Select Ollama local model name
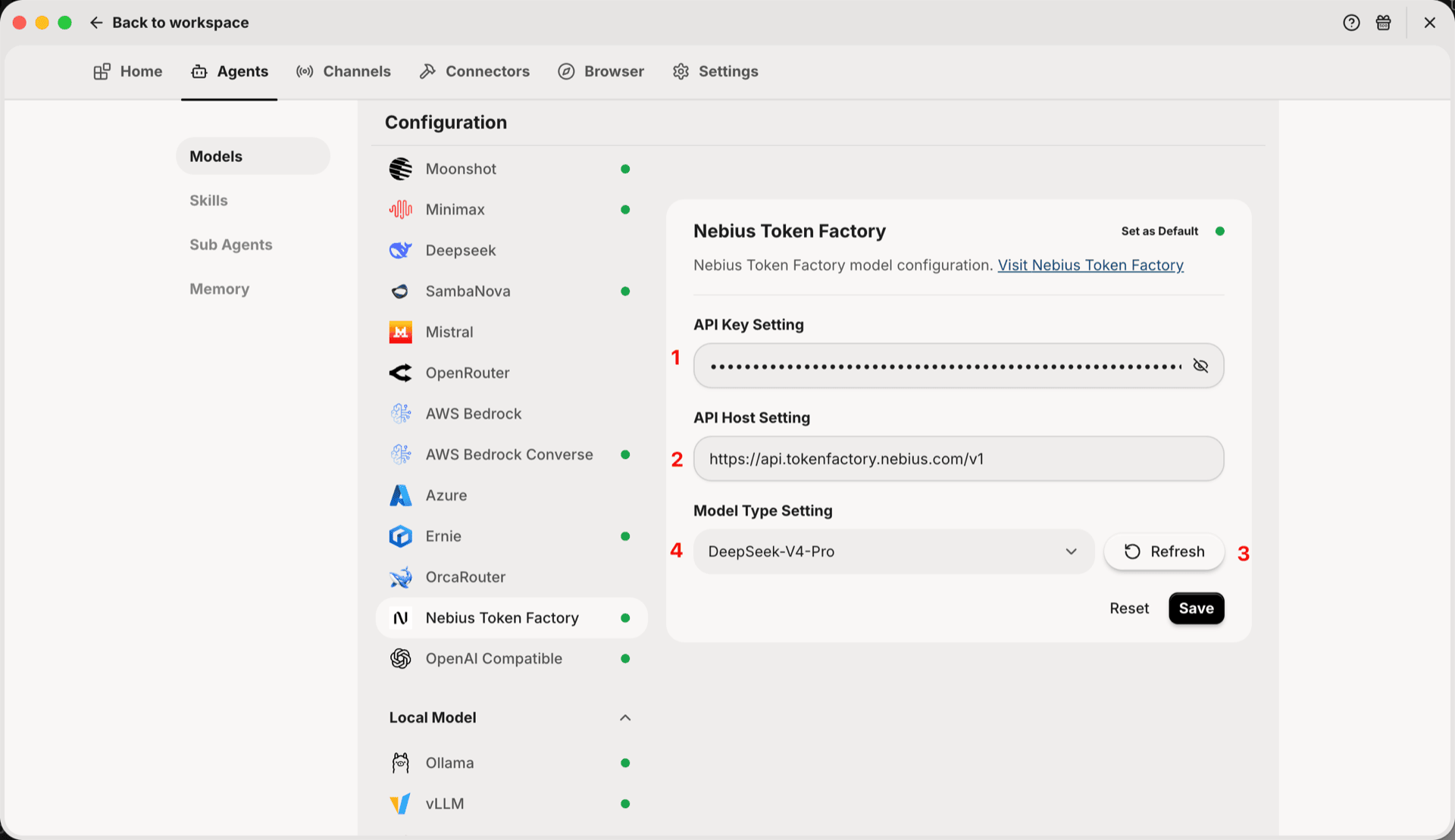 tap(449, 763)
